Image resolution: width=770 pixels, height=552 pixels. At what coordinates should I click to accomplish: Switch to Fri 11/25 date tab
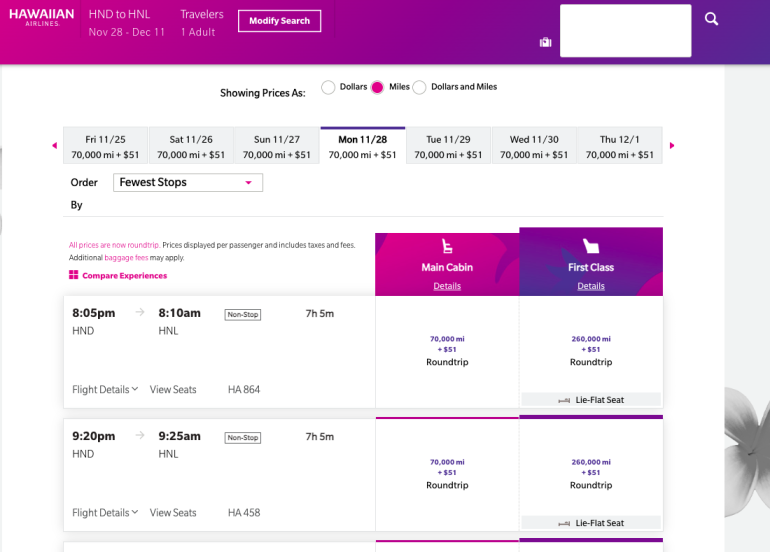tap(105, 147)
